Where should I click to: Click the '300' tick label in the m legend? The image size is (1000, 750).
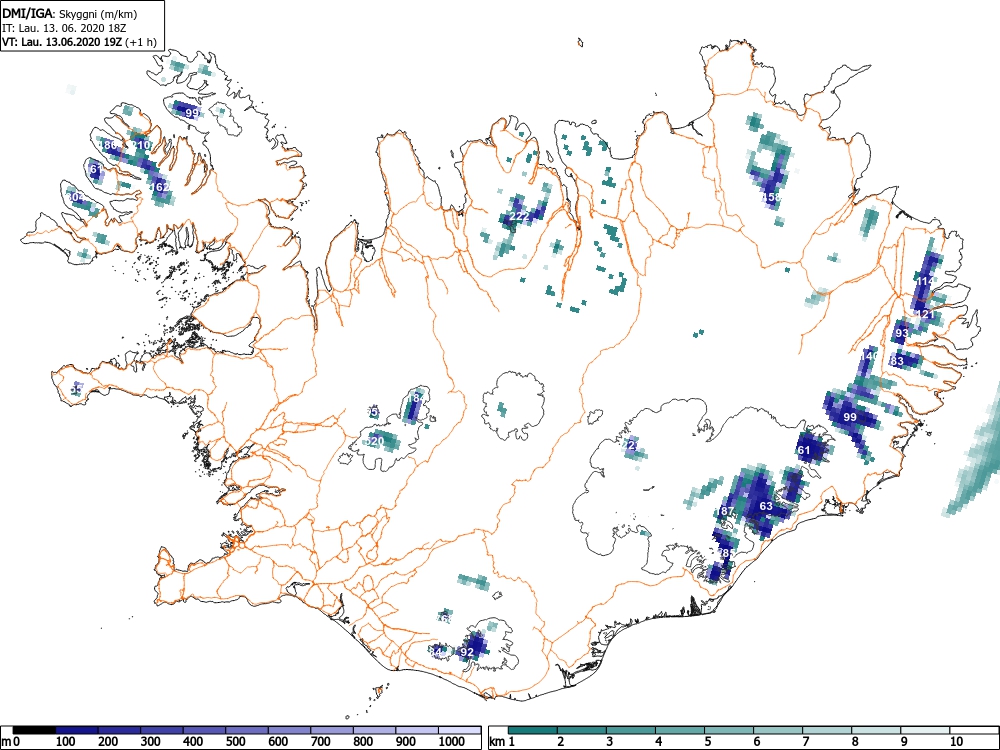tap(150, 742)
